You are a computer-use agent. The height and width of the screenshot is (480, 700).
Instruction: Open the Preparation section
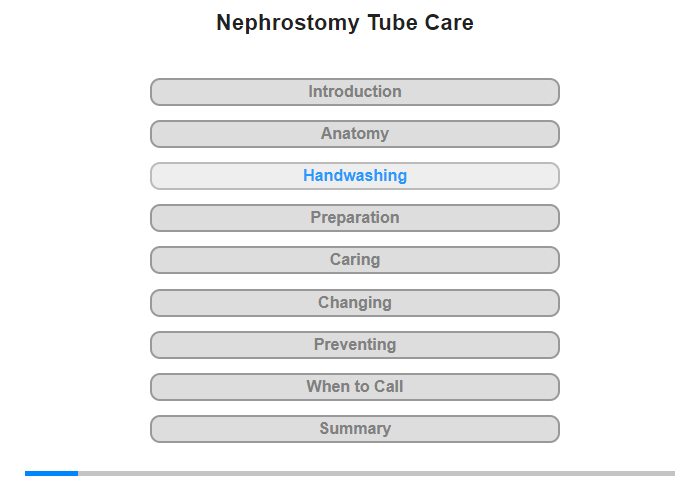[x=354, y=218]
